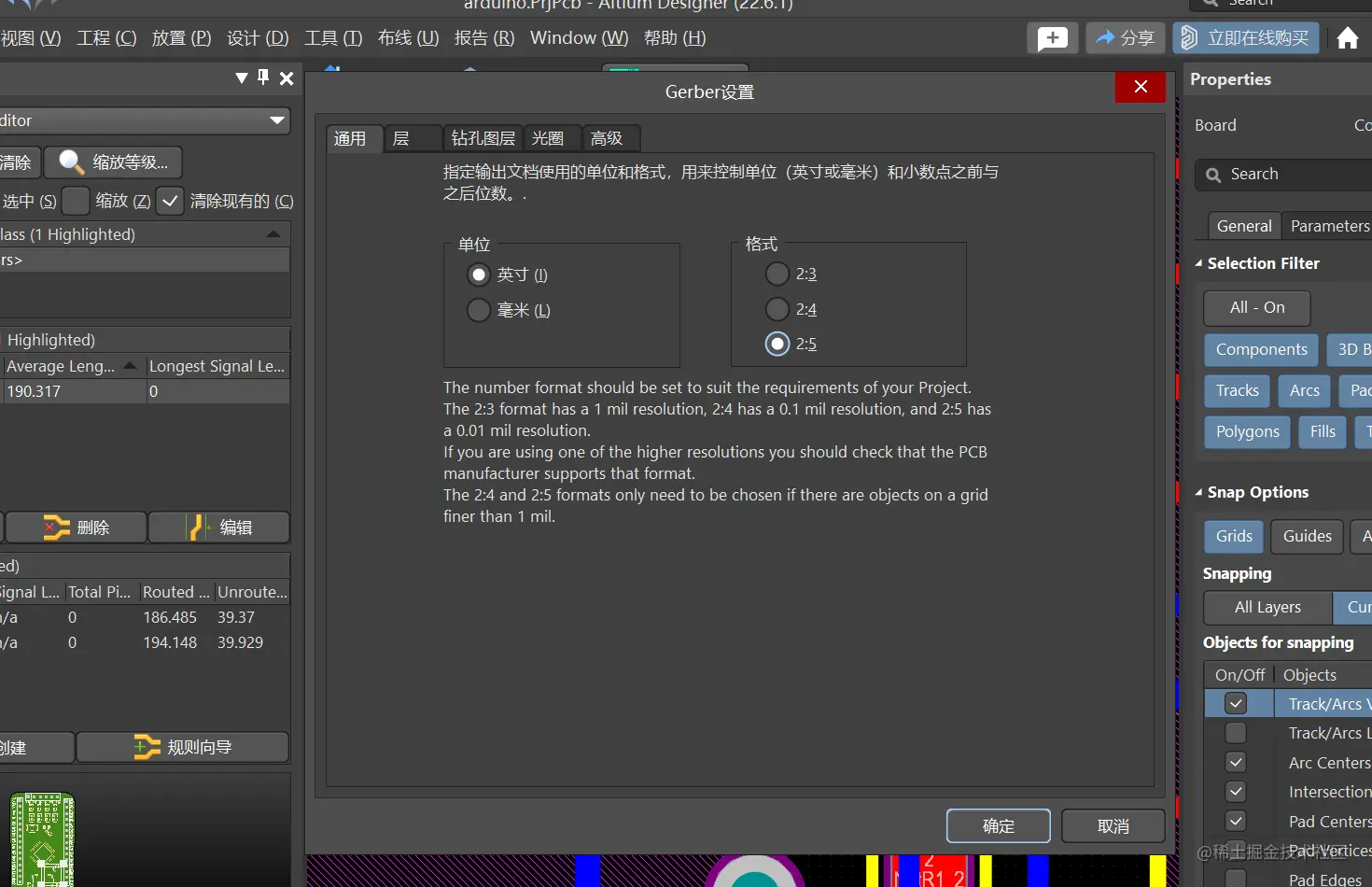This screenshot has width=1372, height=887.
Task: Open the rule wizard (规则向导) button
Action: [x=182, y=747]
